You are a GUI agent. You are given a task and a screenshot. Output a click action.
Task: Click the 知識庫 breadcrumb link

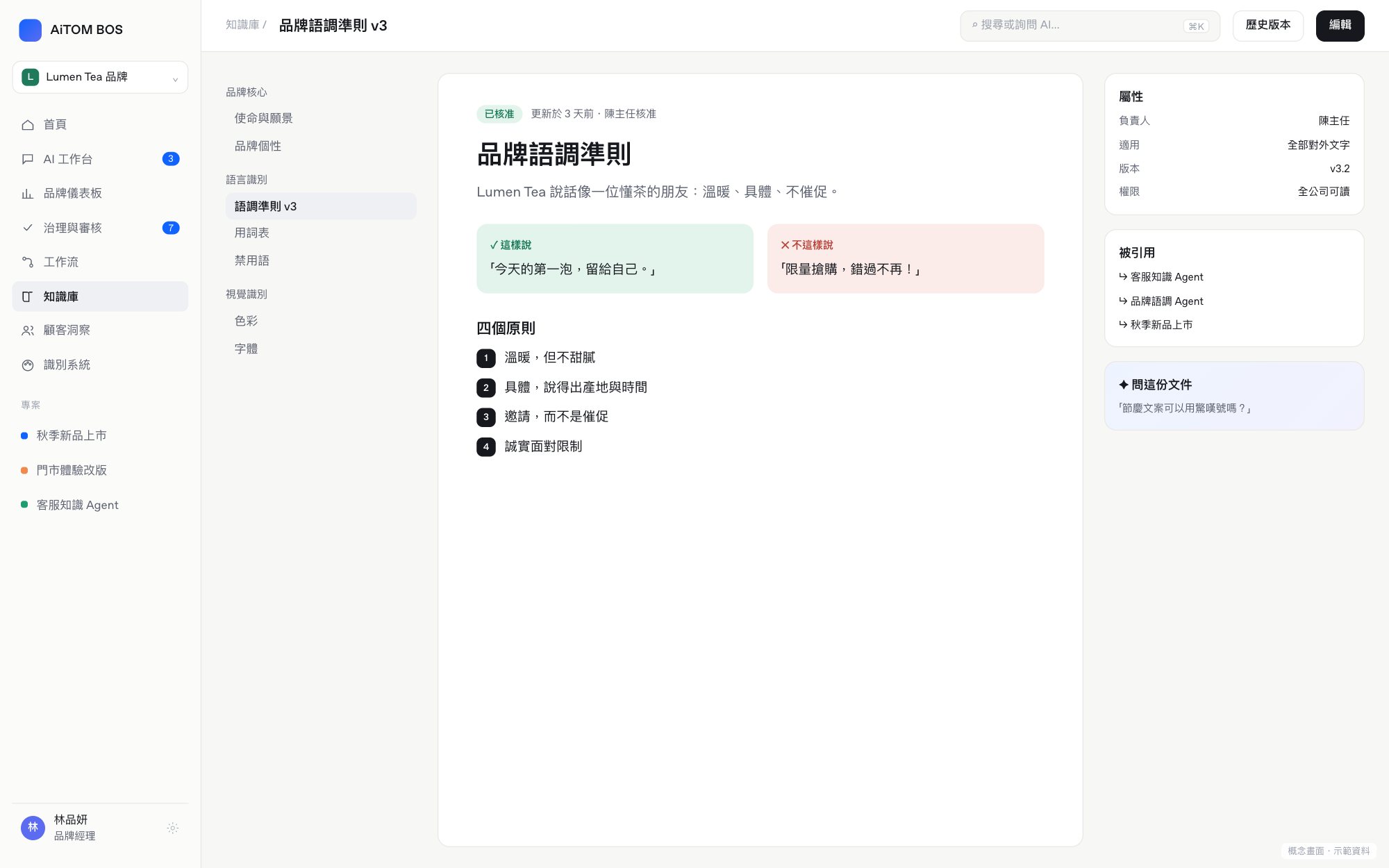tap(242, 25)
